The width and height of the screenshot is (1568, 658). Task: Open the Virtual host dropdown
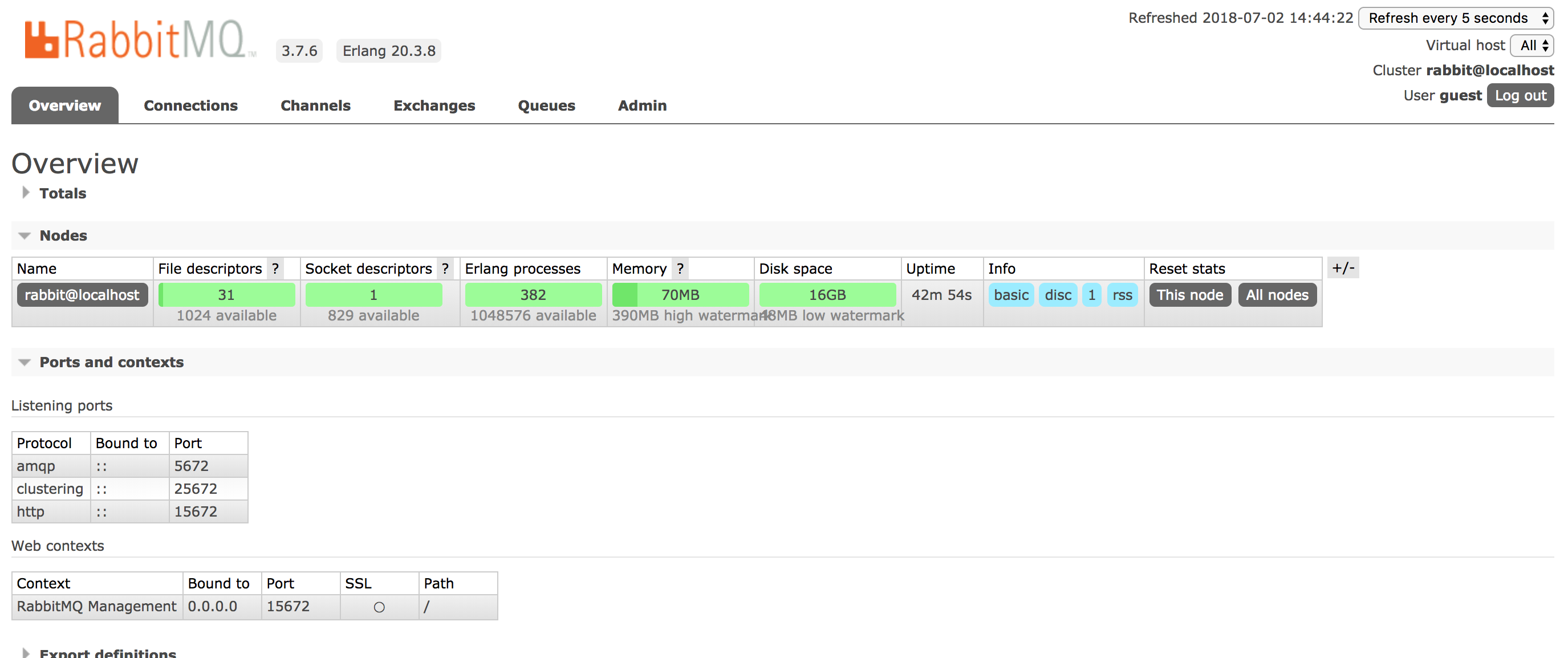(x=1532, y=46)
